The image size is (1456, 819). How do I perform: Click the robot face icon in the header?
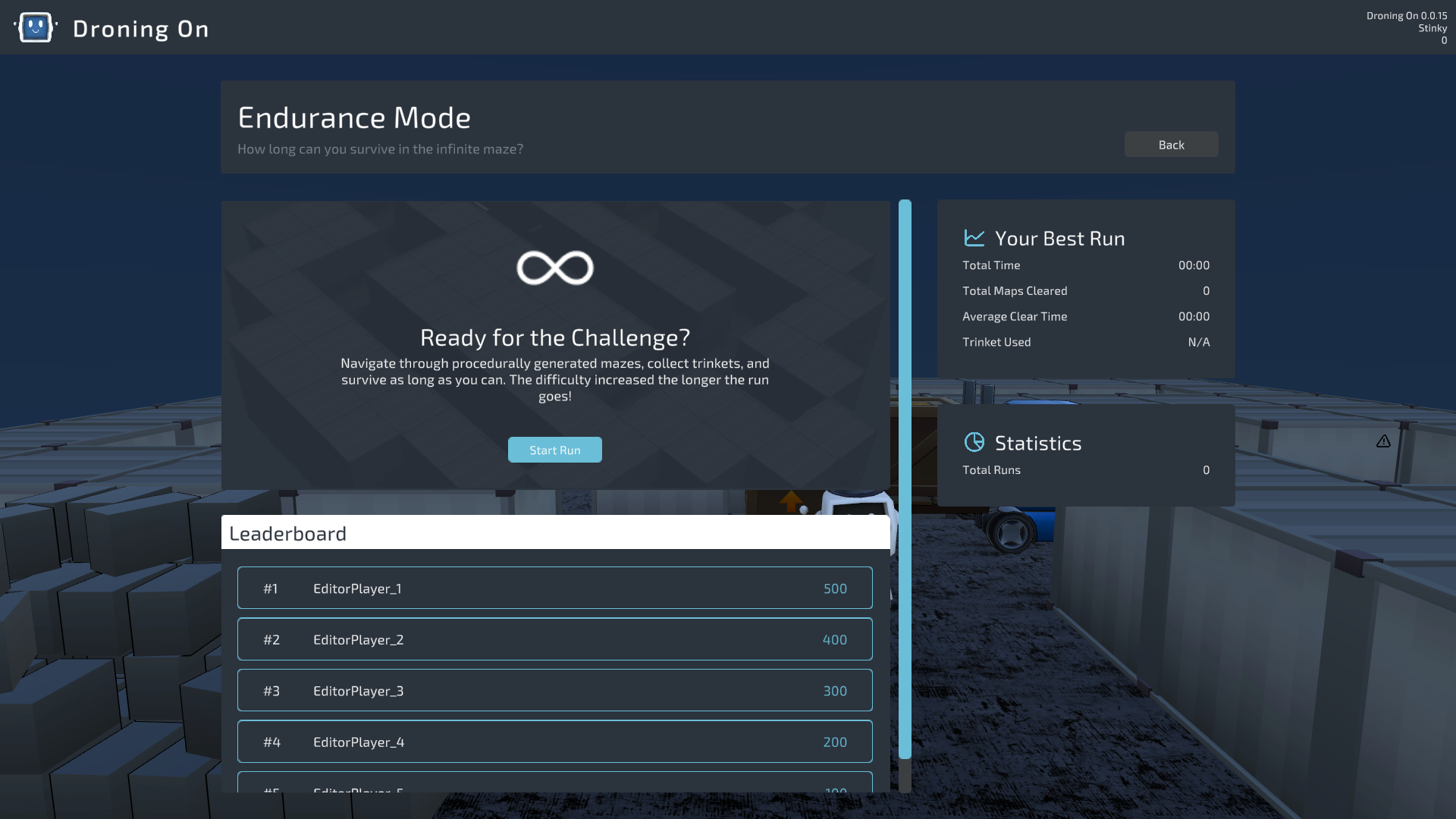(x=35, y=27)
